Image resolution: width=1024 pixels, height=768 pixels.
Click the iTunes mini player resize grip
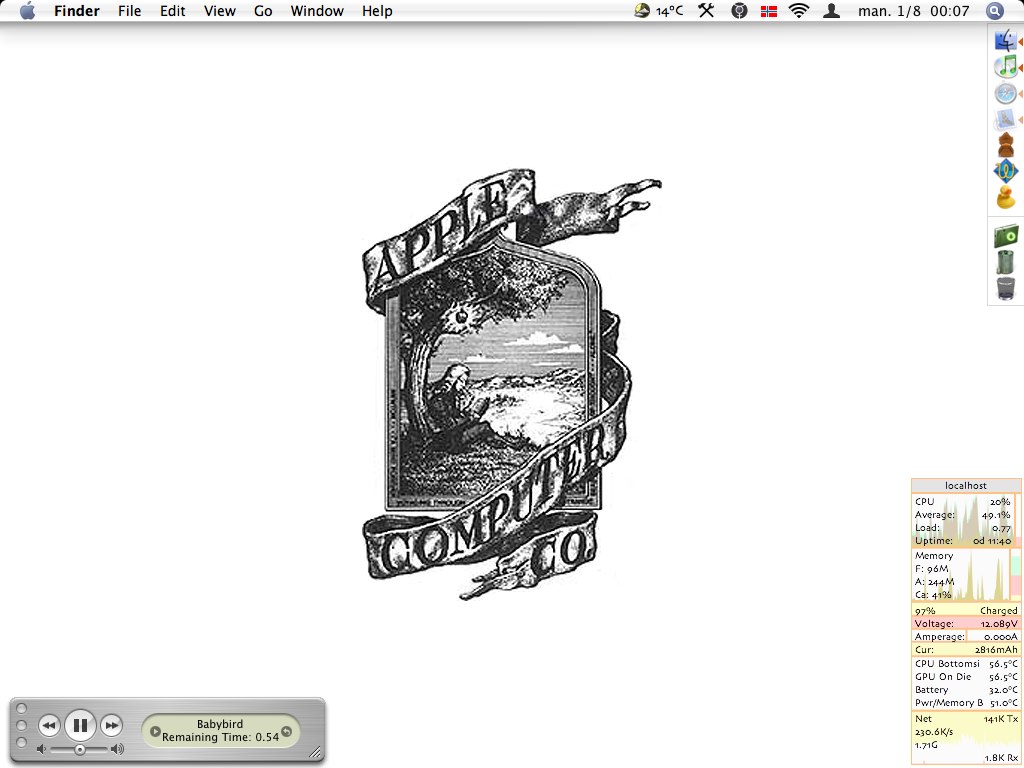pyautogui.click(x=315, y=752)
